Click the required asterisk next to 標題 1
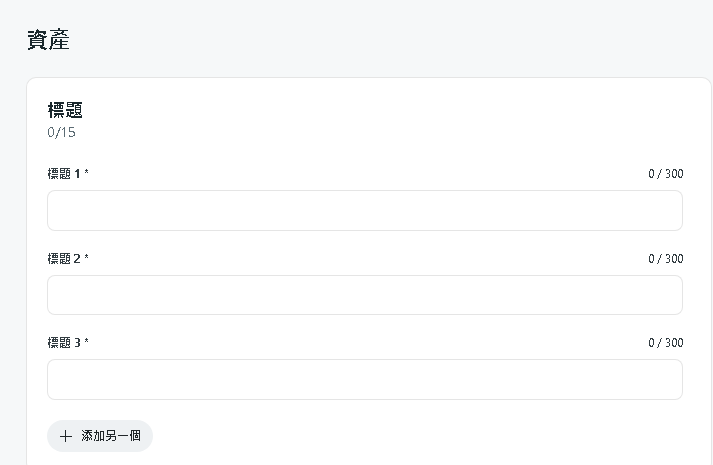This screenshot has height=465, width=713. tap(87, 174)
